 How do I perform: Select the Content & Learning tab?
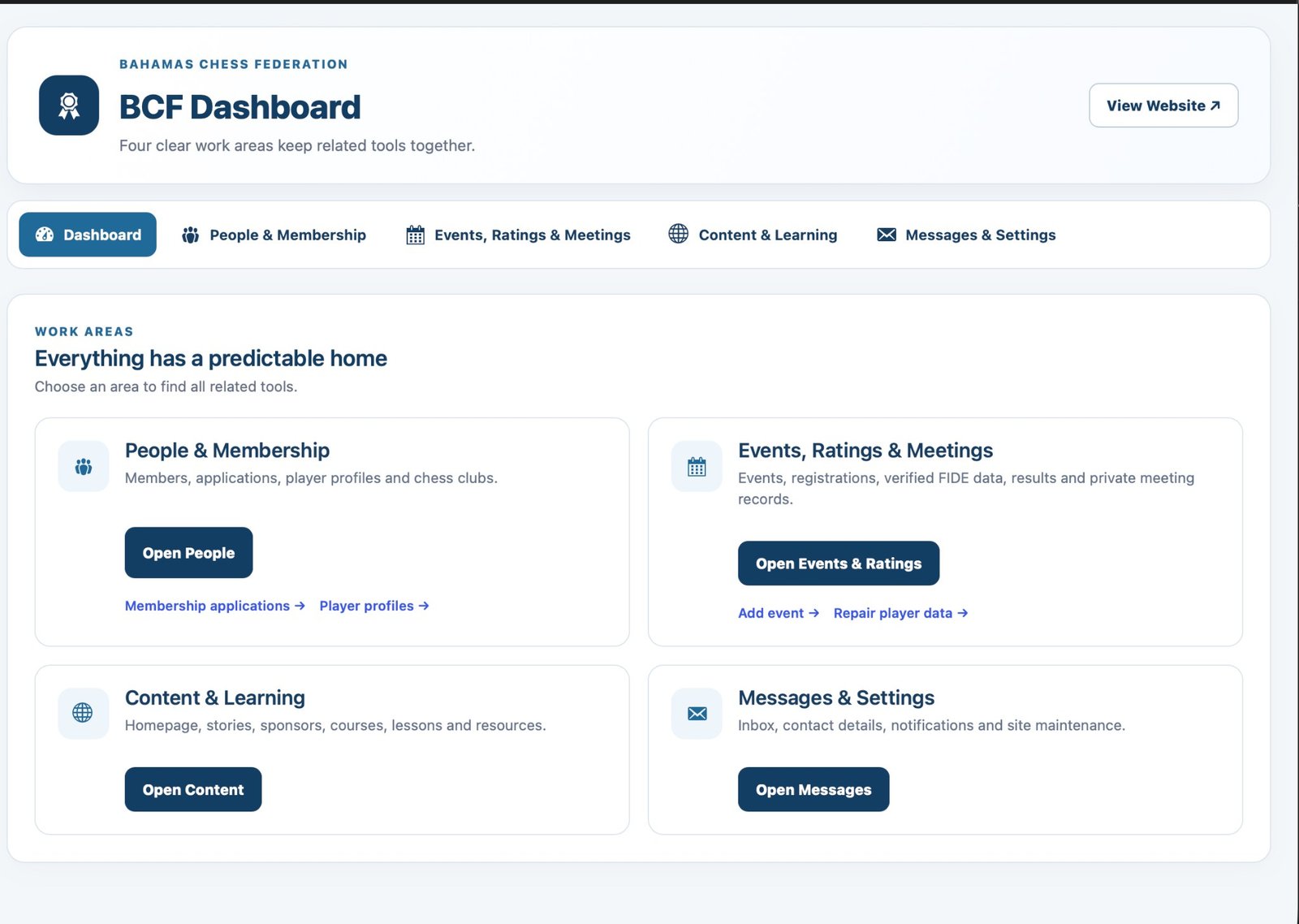point(753,235)
